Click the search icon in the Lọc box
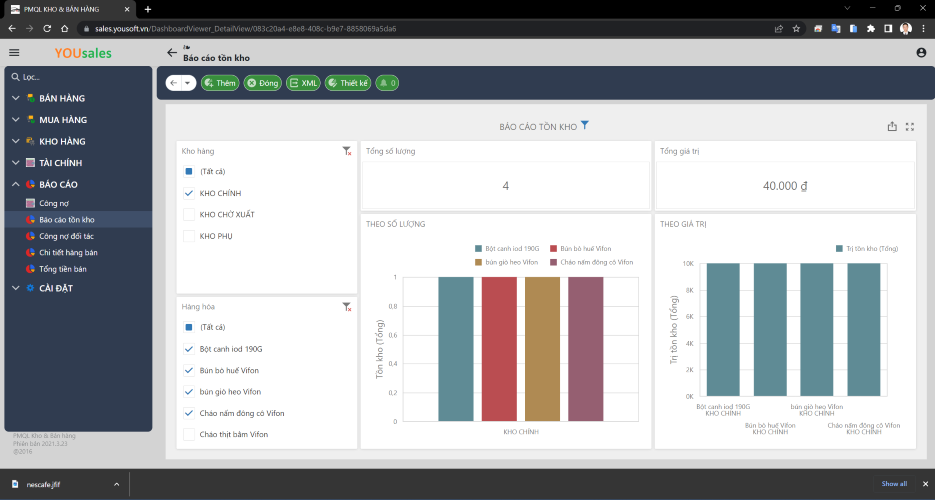Screen dimensions: 935x500 point(15,77)
